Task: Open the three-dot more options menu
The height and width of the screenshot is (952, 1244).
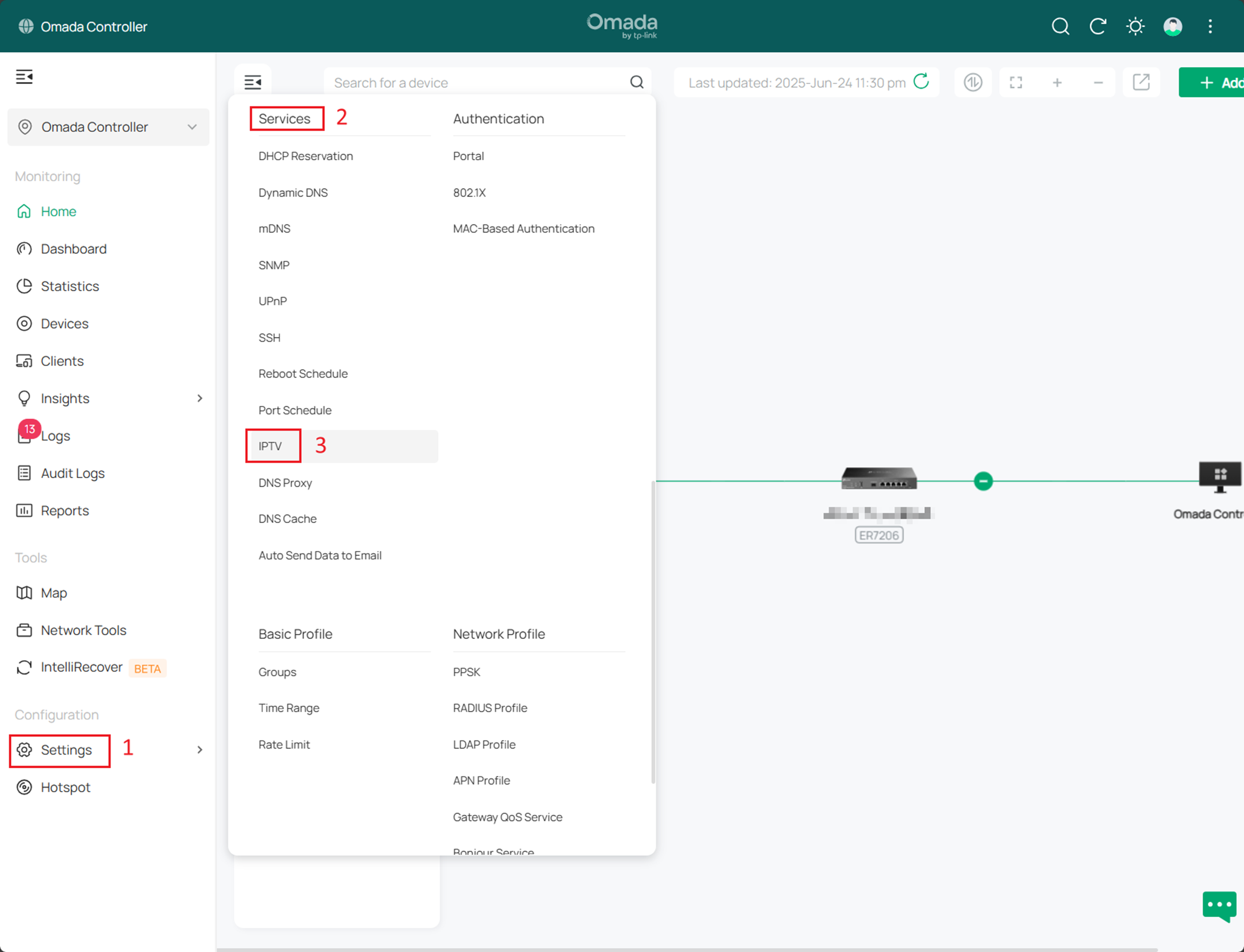Action: 1210,26
